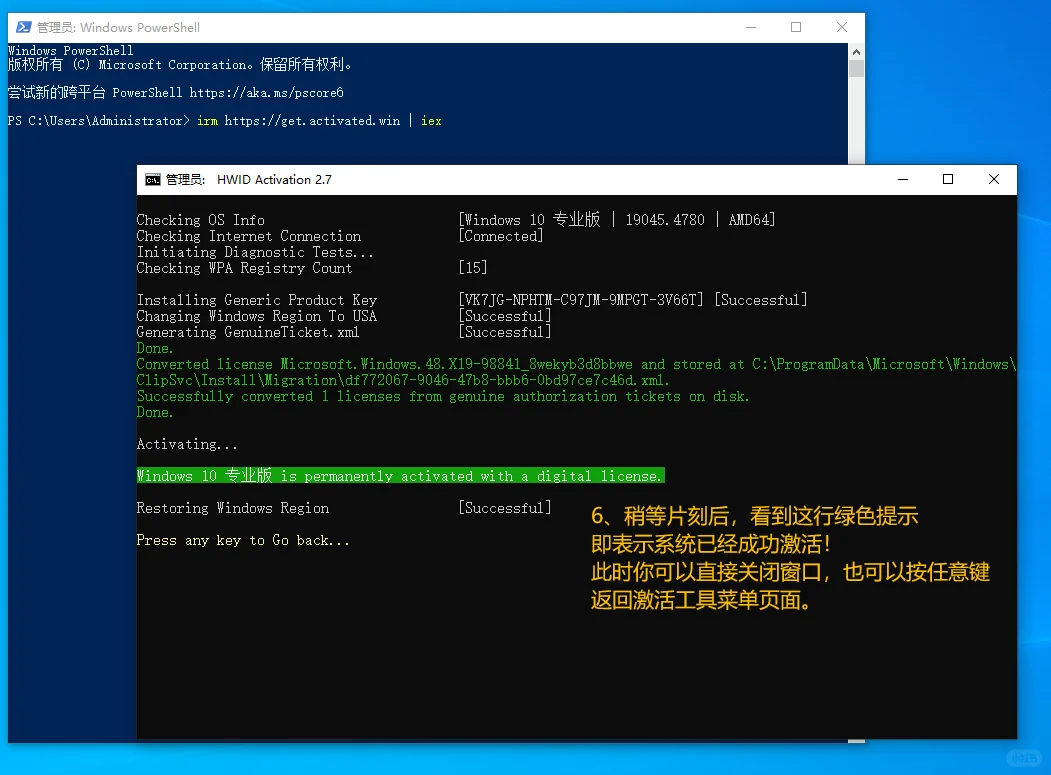Select the green permanent activation success message
The width and height of the screenshot is (1051, 775).
400,475
